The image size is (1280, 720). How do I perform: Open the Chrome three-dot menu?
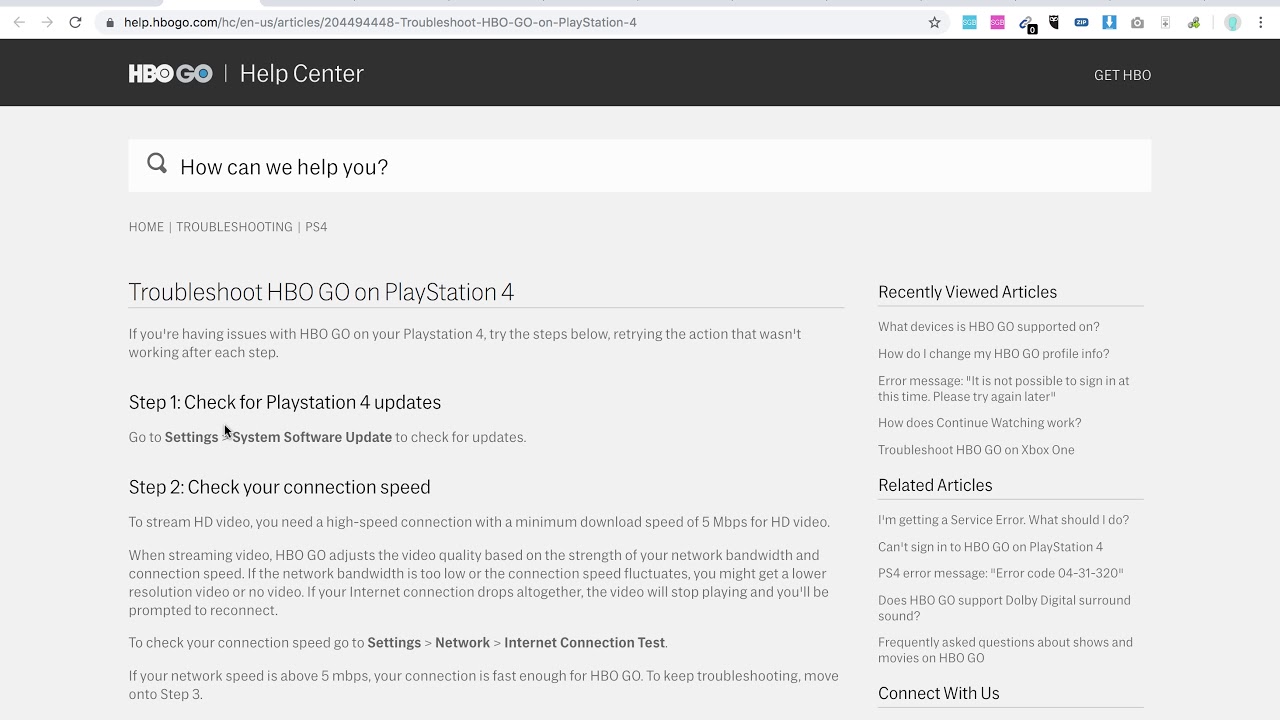pos(1261,22)
